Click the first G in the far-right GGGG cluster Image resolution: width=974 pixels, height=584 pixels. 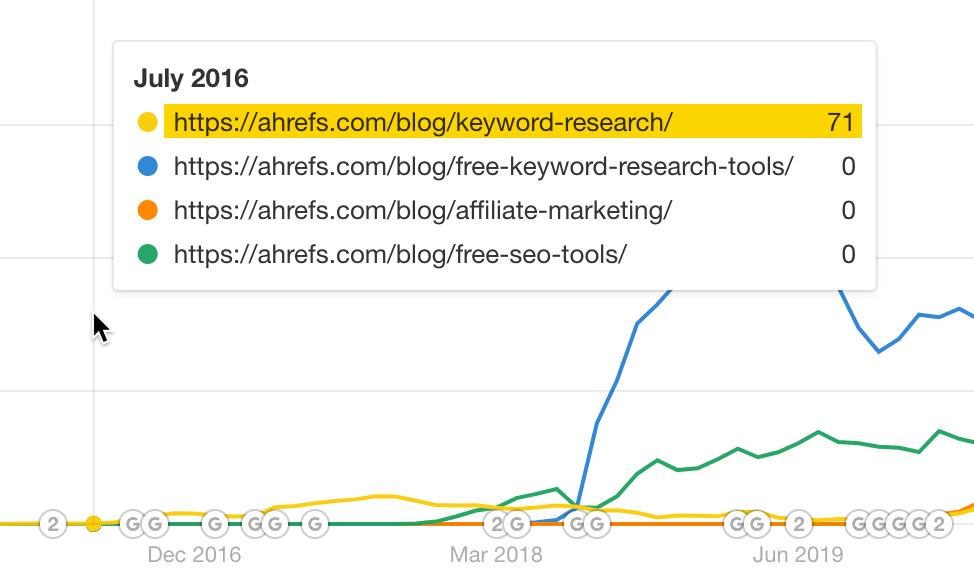[x=860, y=523]
